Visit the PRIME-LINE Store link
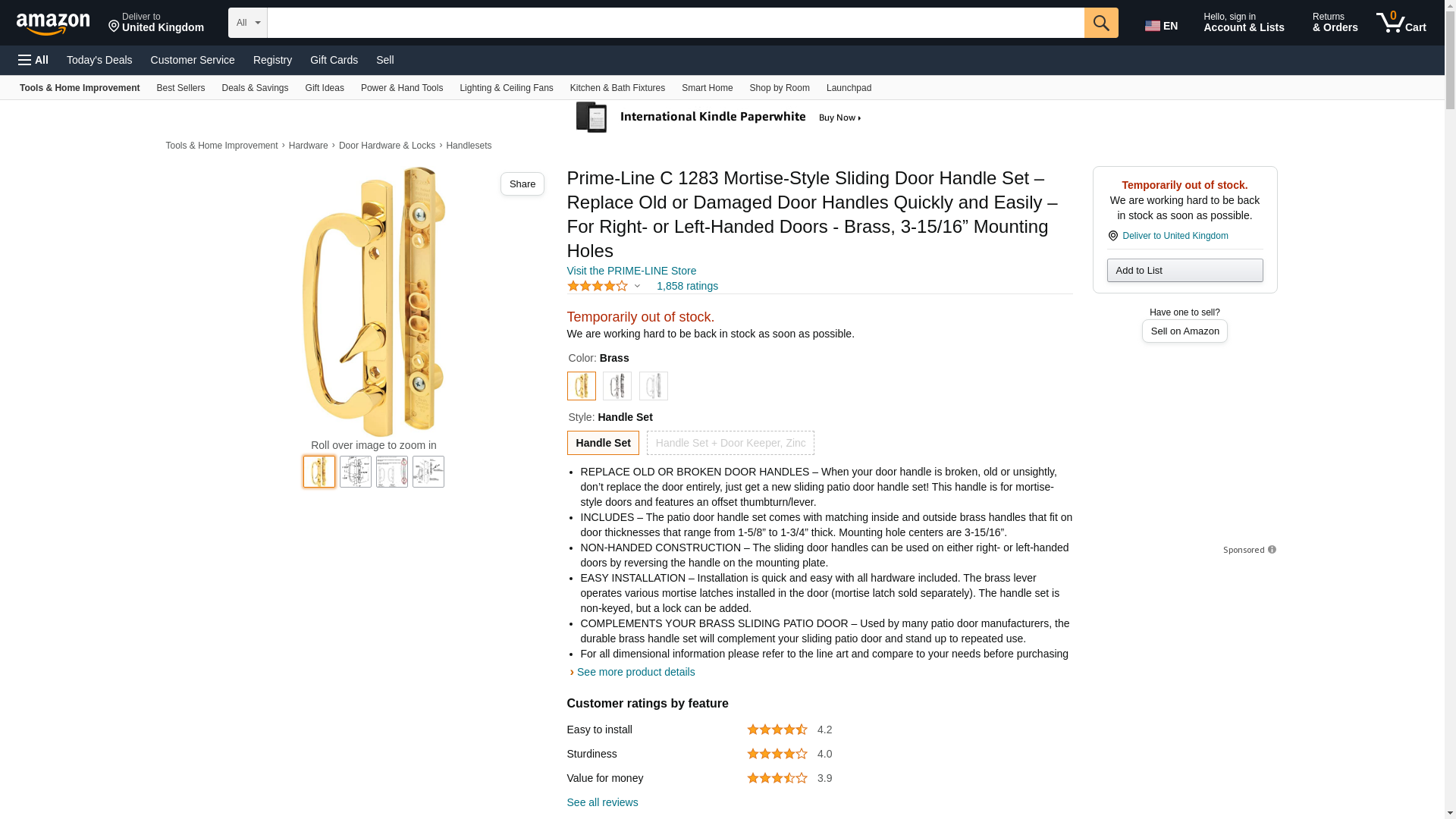 [632, 271]
